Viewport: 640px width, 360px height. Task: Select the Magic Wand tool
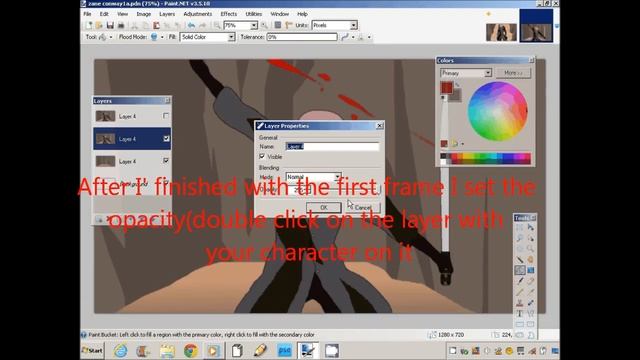520,259
